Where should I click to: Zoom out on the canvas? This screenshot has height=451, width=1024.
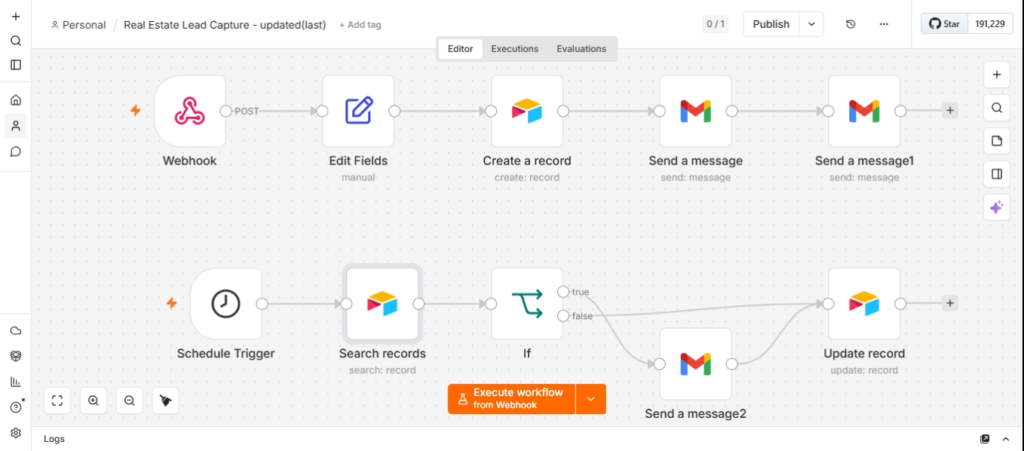(x=129, y=401)
